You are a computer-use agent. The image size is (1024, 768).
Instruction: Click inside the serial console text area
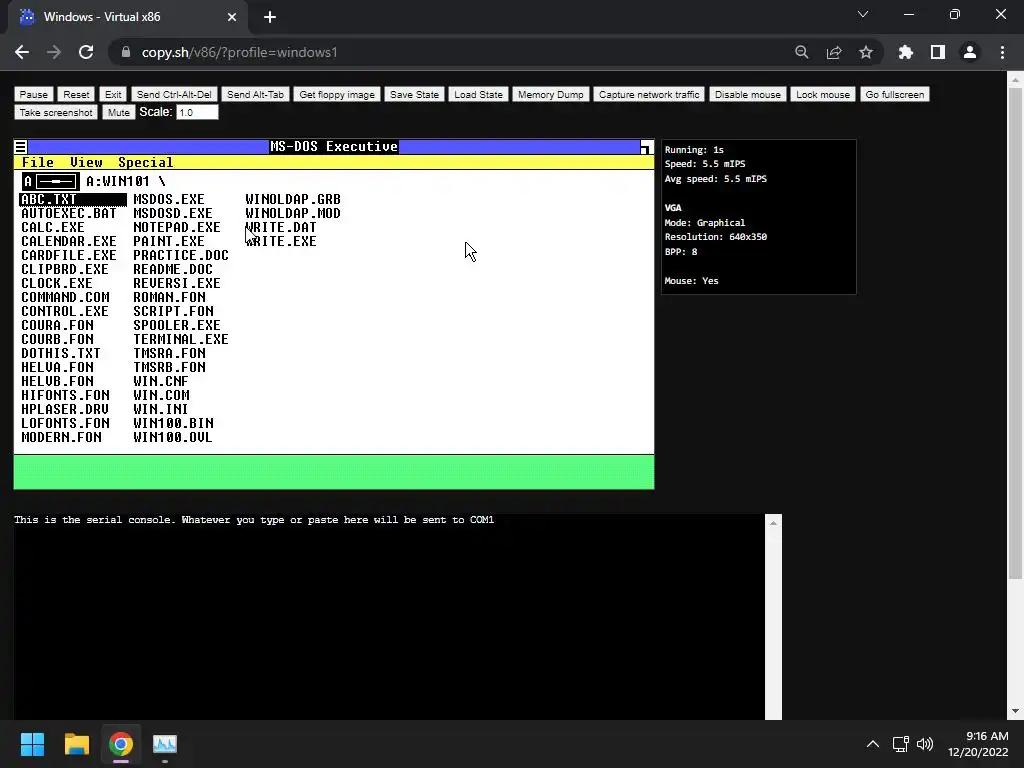coord(389,616)
